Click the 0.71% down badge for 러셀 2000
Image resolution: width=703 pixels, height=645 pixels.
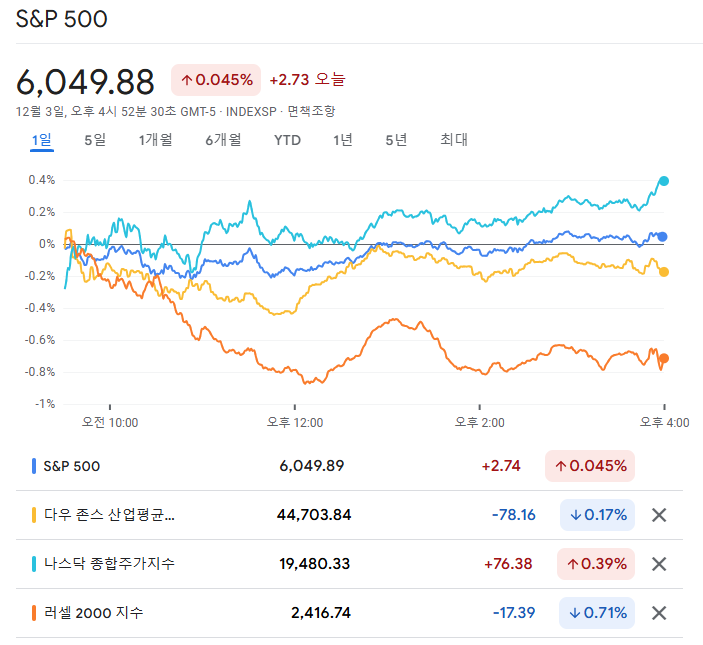pyautogui.click(x=597, y=613)
